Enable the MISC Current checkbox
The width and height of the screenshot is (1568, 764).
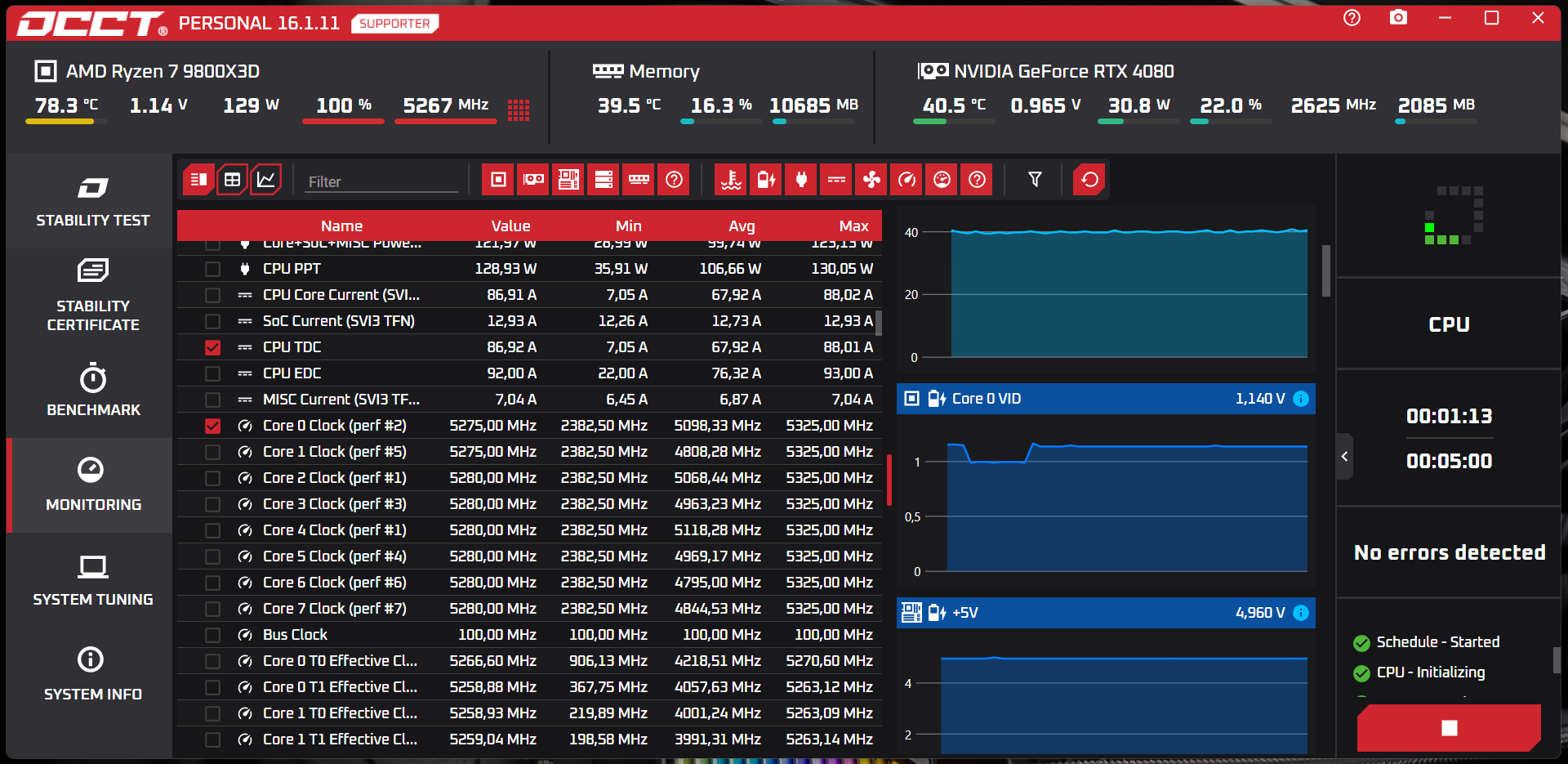click(212, 400)
